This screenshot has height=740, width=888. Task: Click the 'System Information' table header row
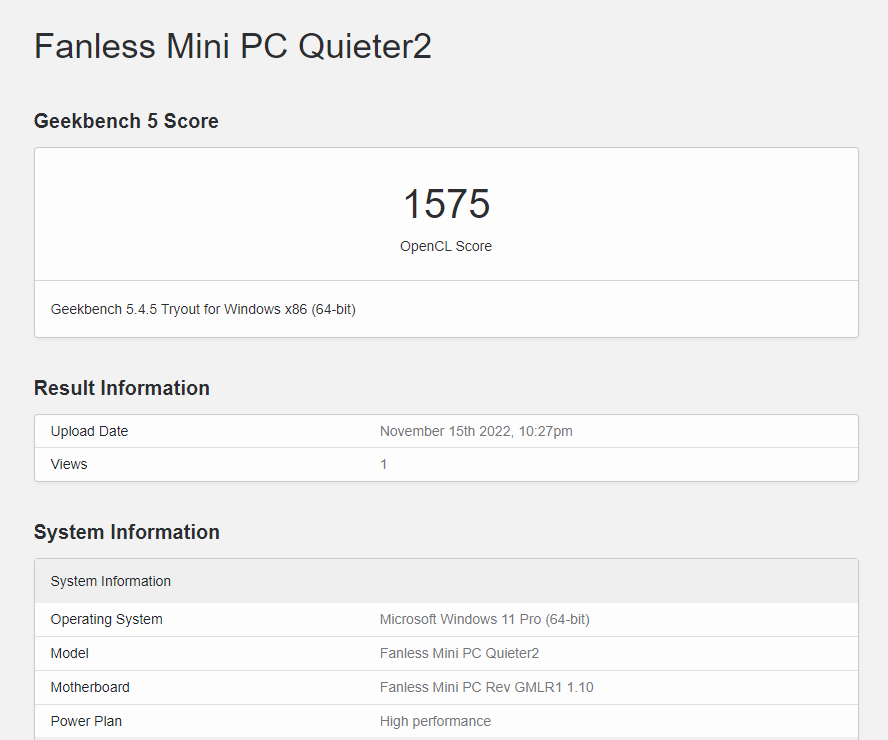click(446, 581)
